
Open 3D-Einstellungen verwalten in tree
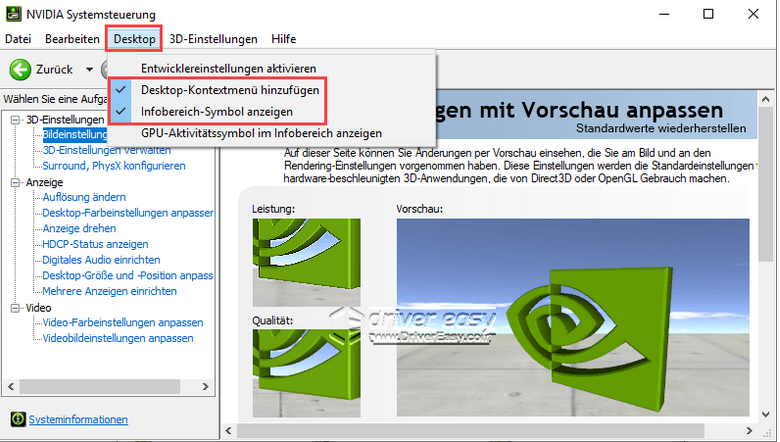(x=106, y=150)
